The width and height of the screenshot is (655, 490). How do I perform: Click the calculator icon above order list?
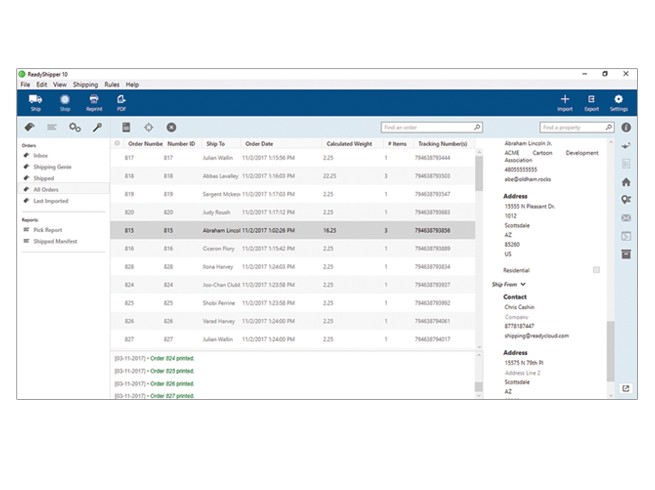click(126, 127)
